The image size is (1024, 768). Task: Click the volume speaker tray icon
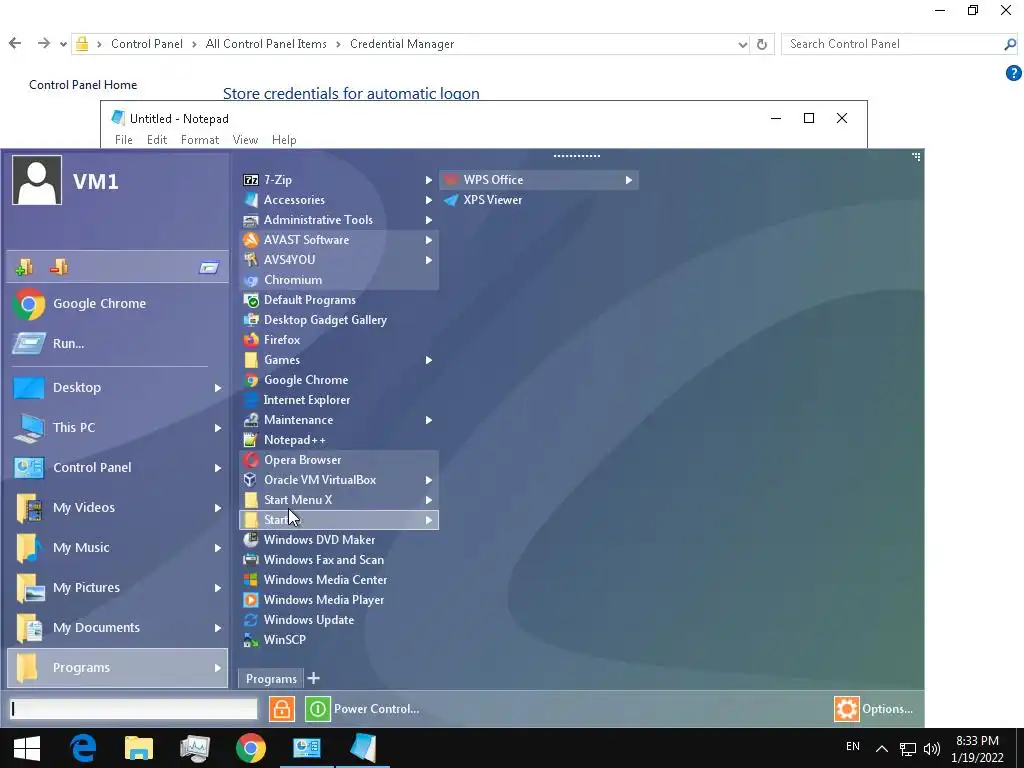(932, 748)
